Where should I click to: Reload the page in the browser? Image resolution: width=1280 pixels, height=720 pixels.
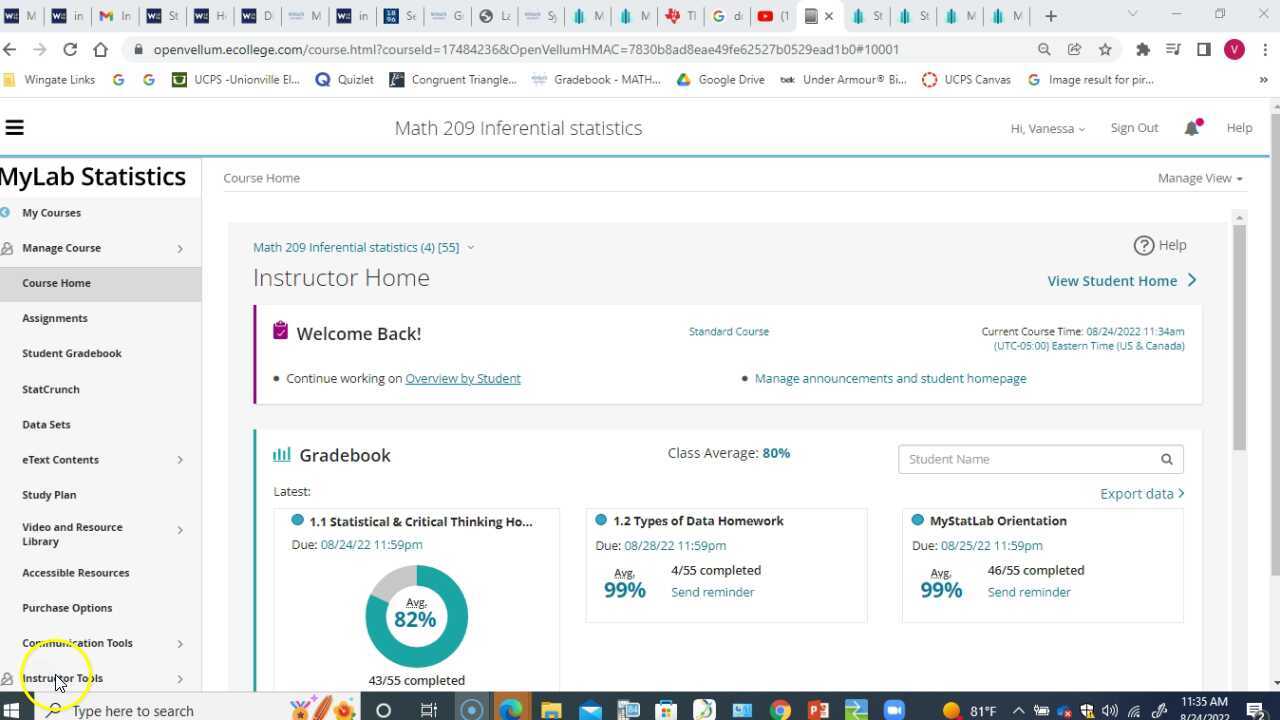(69, 49)
